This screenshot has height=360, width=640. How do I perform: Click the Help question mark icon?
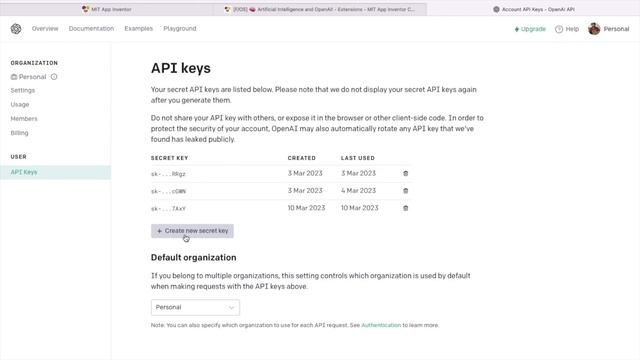coord(559,29)
